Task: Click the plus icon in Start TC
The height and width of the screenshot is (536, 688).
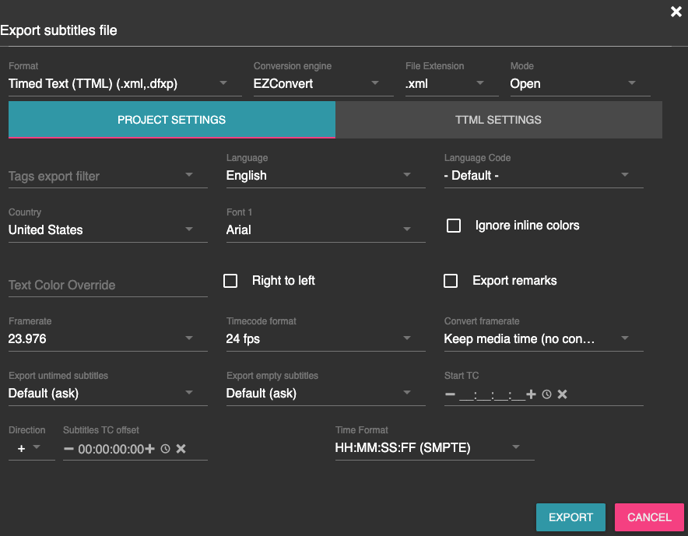Action: 531,395
